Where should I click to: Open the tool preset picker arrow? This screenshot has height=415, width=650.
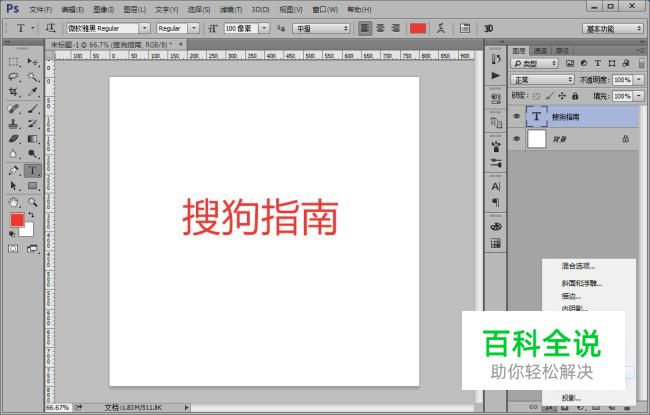(x=32, y=28)
